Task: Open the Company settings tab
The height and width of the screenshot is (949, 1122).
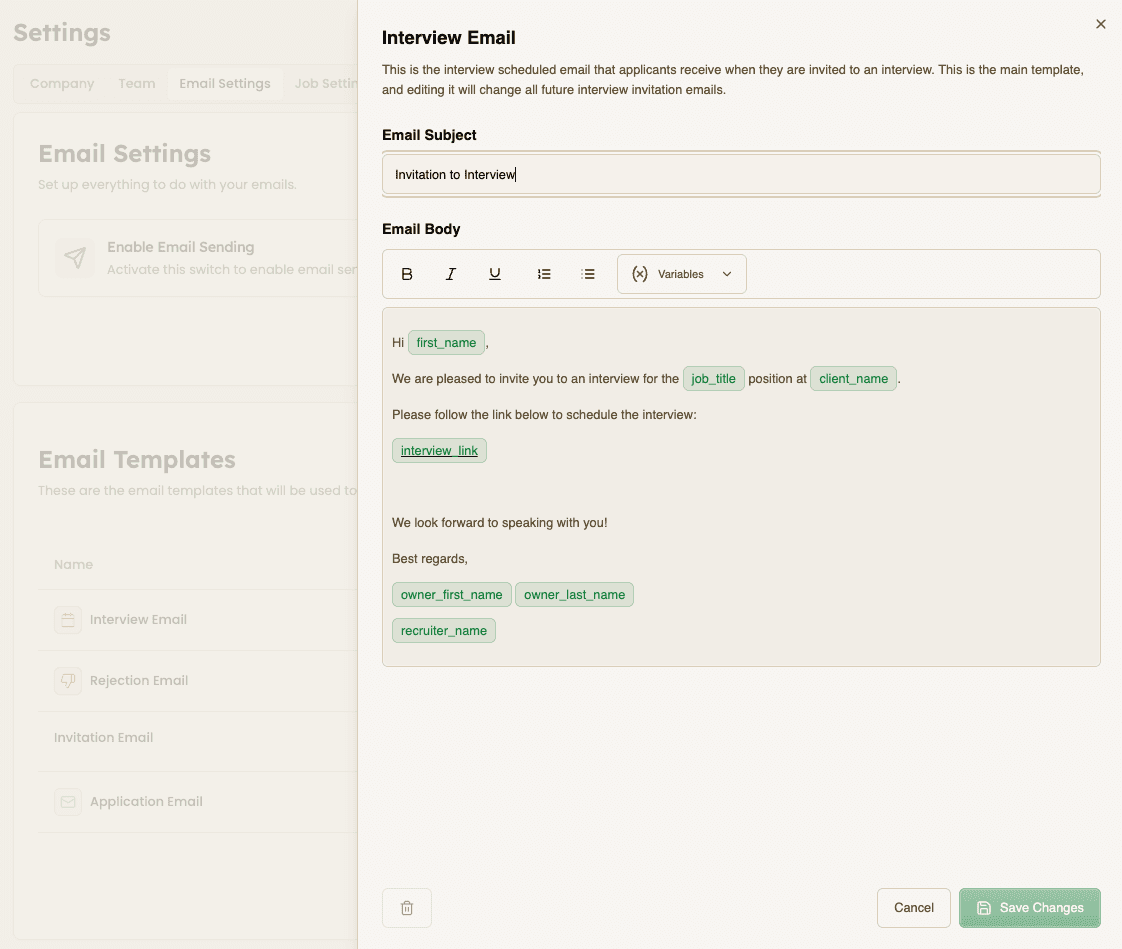Action: pyautogui.click(x=62, y=84)
